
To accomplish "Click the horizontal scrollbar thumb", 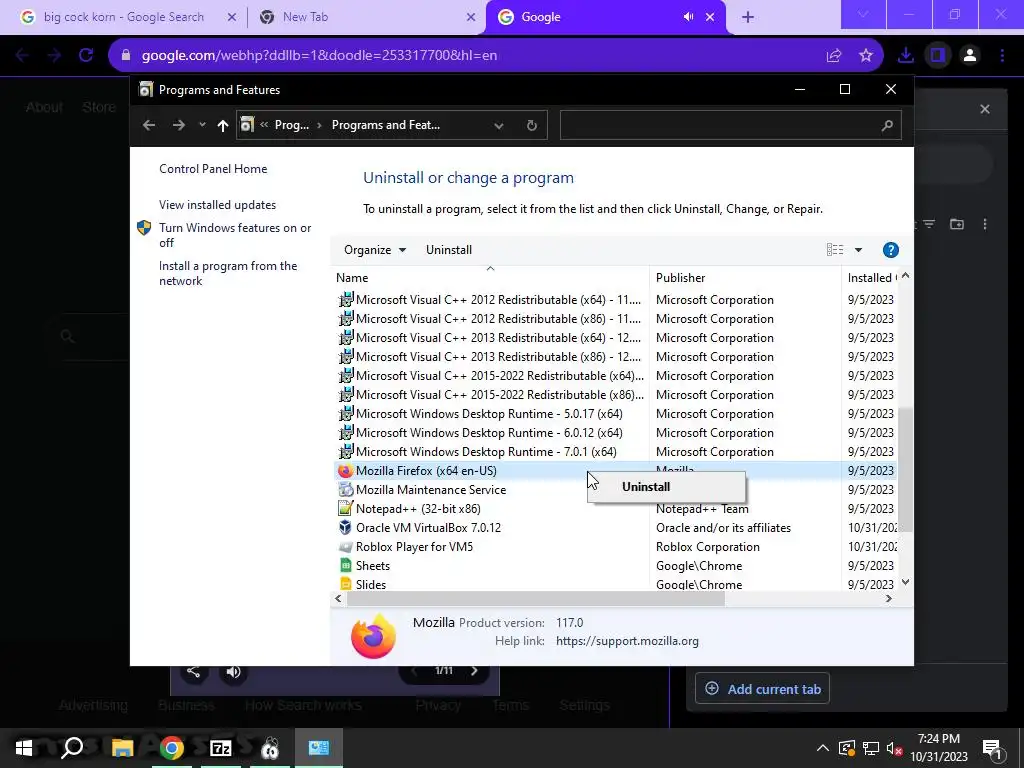I will point(536,599).
